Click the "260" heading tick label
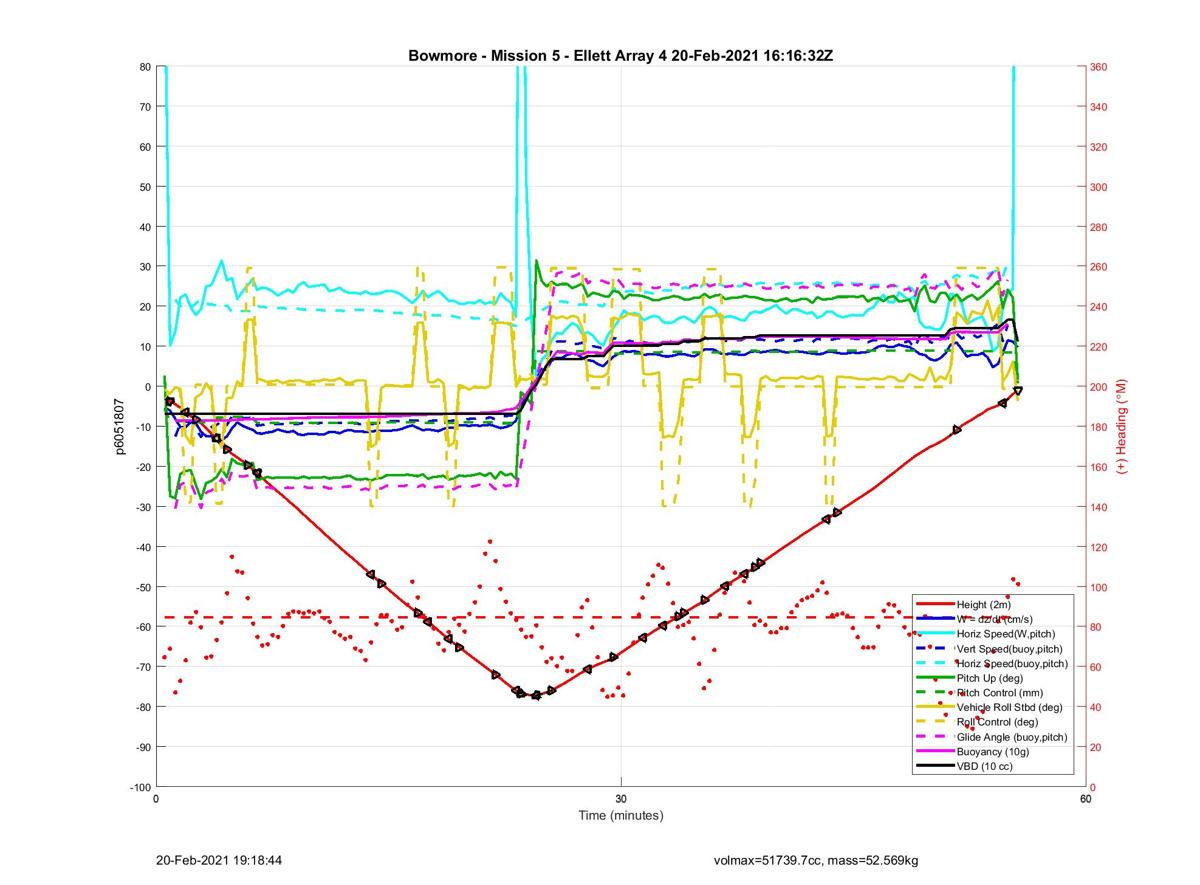The height and width of the screenshot is (885, 1200). [1100, 267]
